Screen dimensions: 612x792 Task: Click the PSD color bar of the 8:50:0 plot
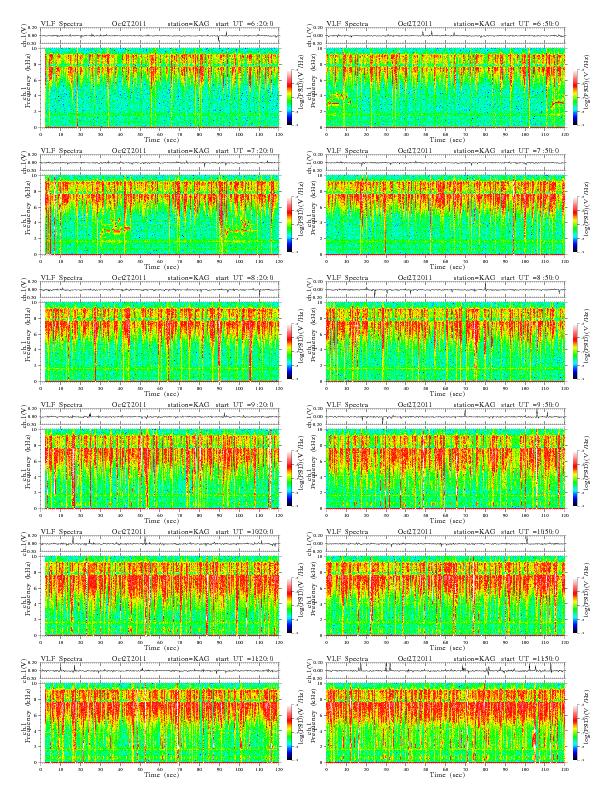pyautogui.click(x=576, y=351)
